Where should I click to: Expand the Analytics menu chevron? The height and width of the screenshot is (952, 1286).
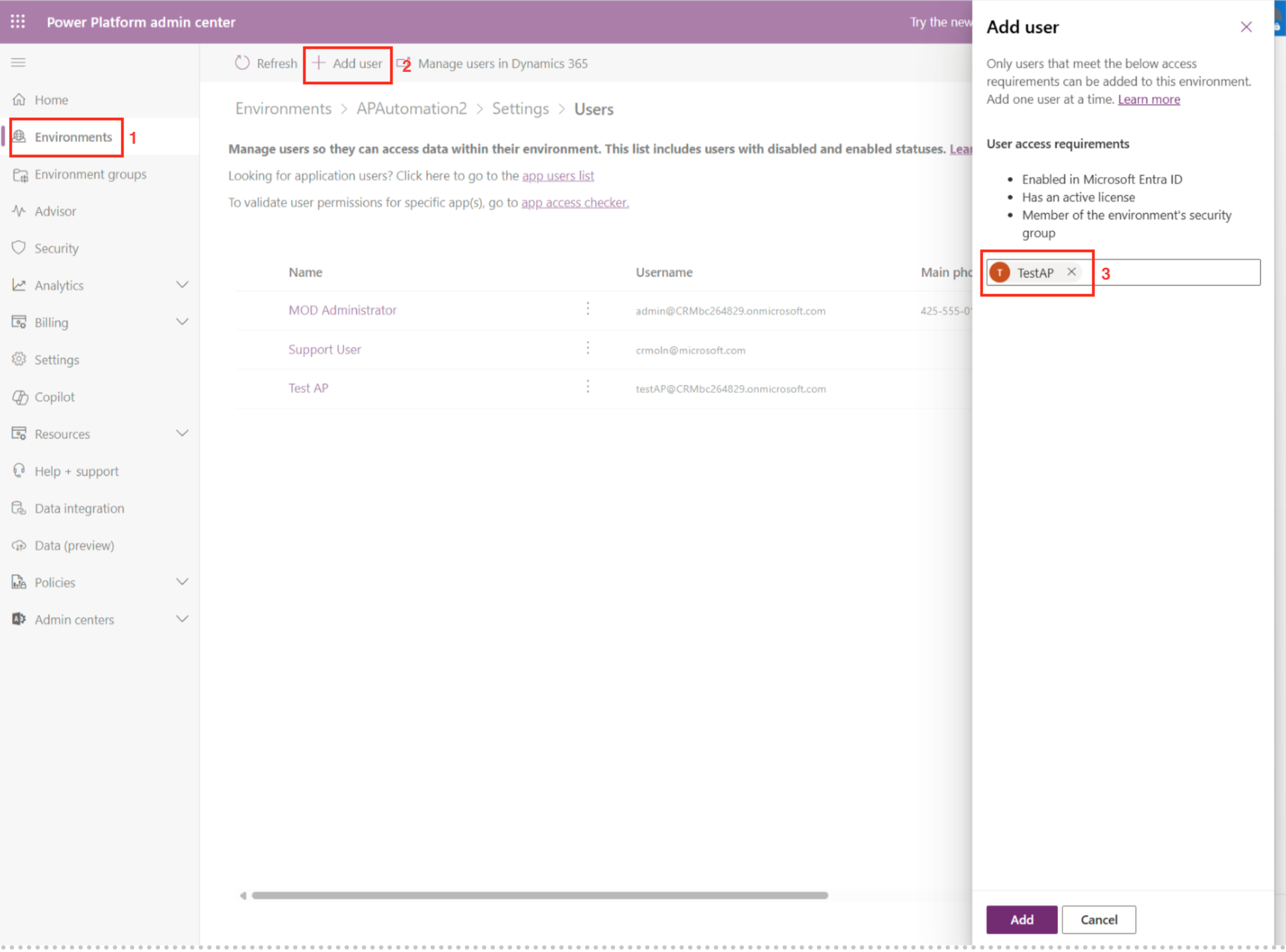(x=182, y=285)
